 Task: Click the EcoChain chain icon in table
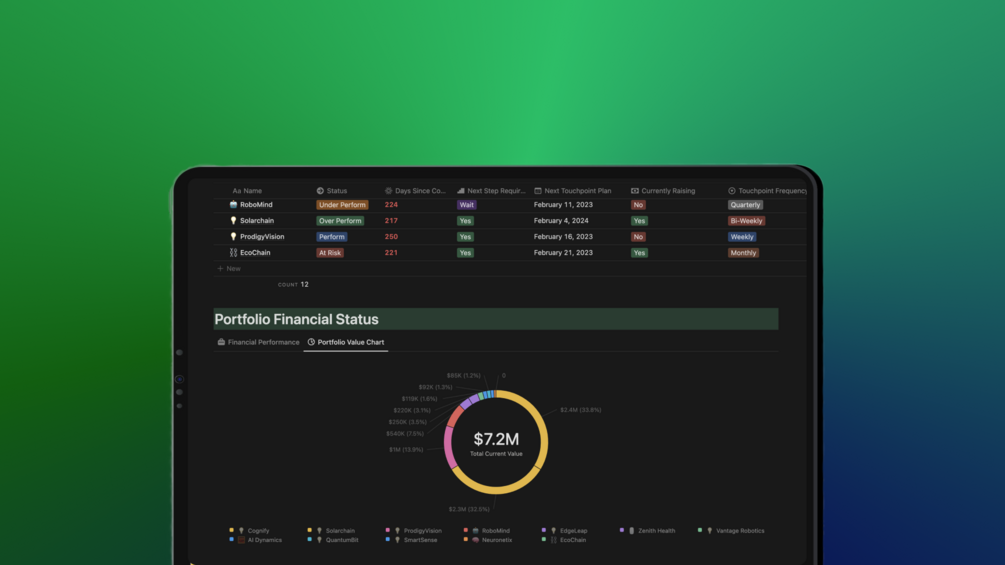click(233, 252)
